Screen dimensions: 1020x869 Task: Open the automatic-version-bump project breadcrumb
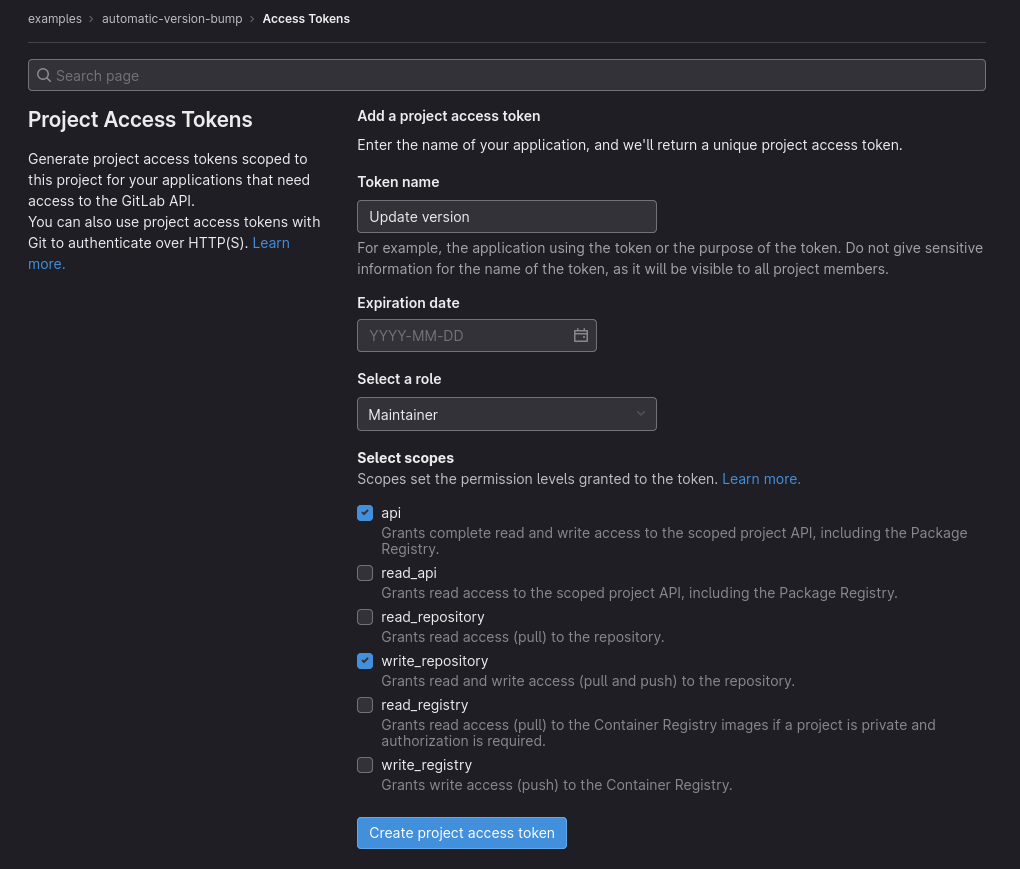coord(171,18)
